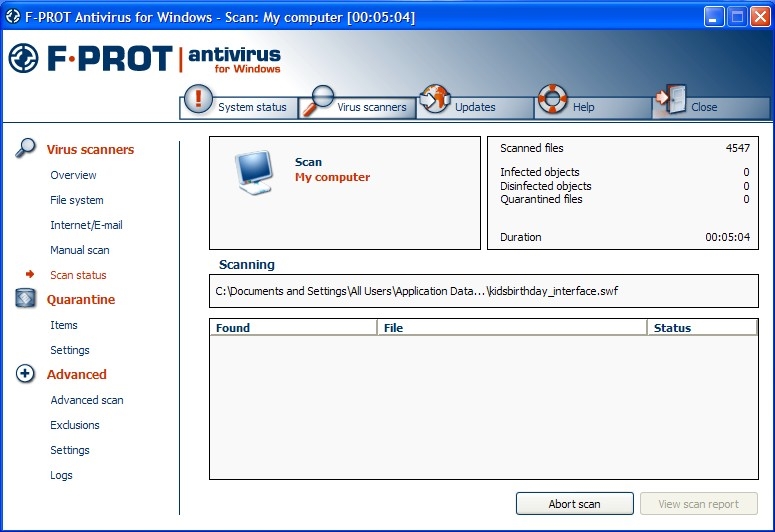Open Exclusions under Advanced
Screen dimensions: 775x532
point(75,425)
